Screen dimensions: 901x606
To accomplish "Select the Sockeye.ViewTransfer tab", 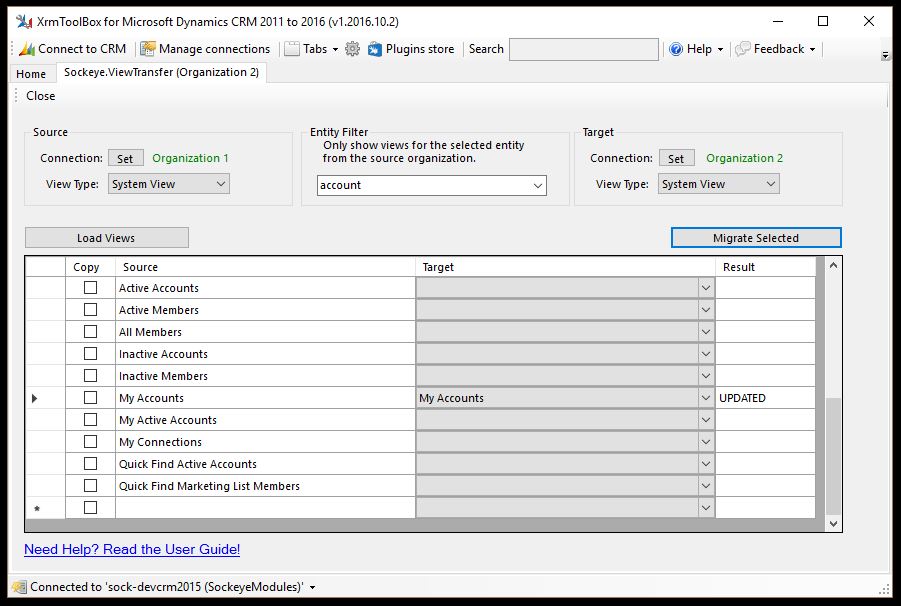I will (161, 72).
